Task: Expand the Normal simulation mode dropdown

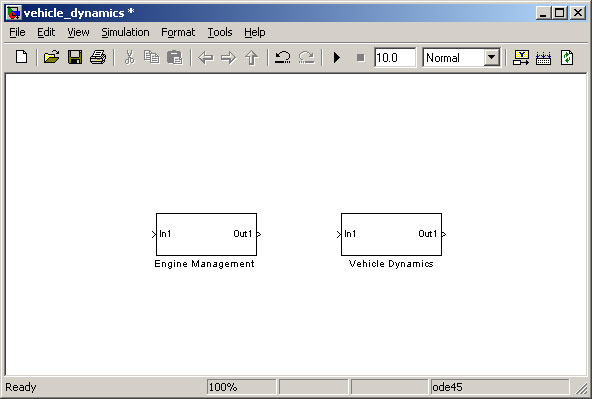Action: tap(491, 58)
